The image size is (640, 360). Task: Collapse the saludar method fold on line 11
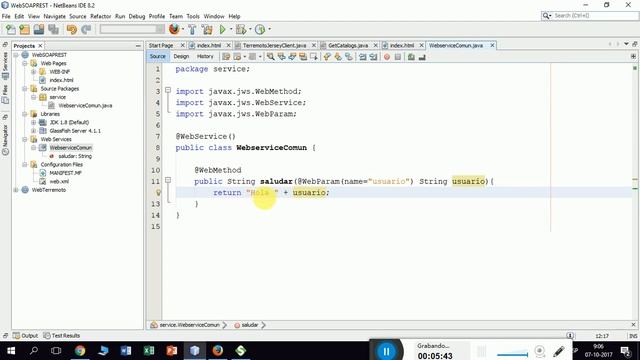[168, 180]
